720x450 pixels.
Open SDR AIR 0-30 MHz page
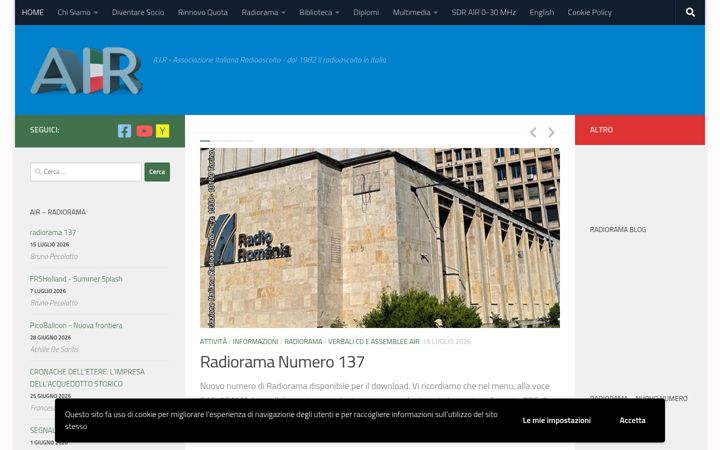(x=484, y=12)
